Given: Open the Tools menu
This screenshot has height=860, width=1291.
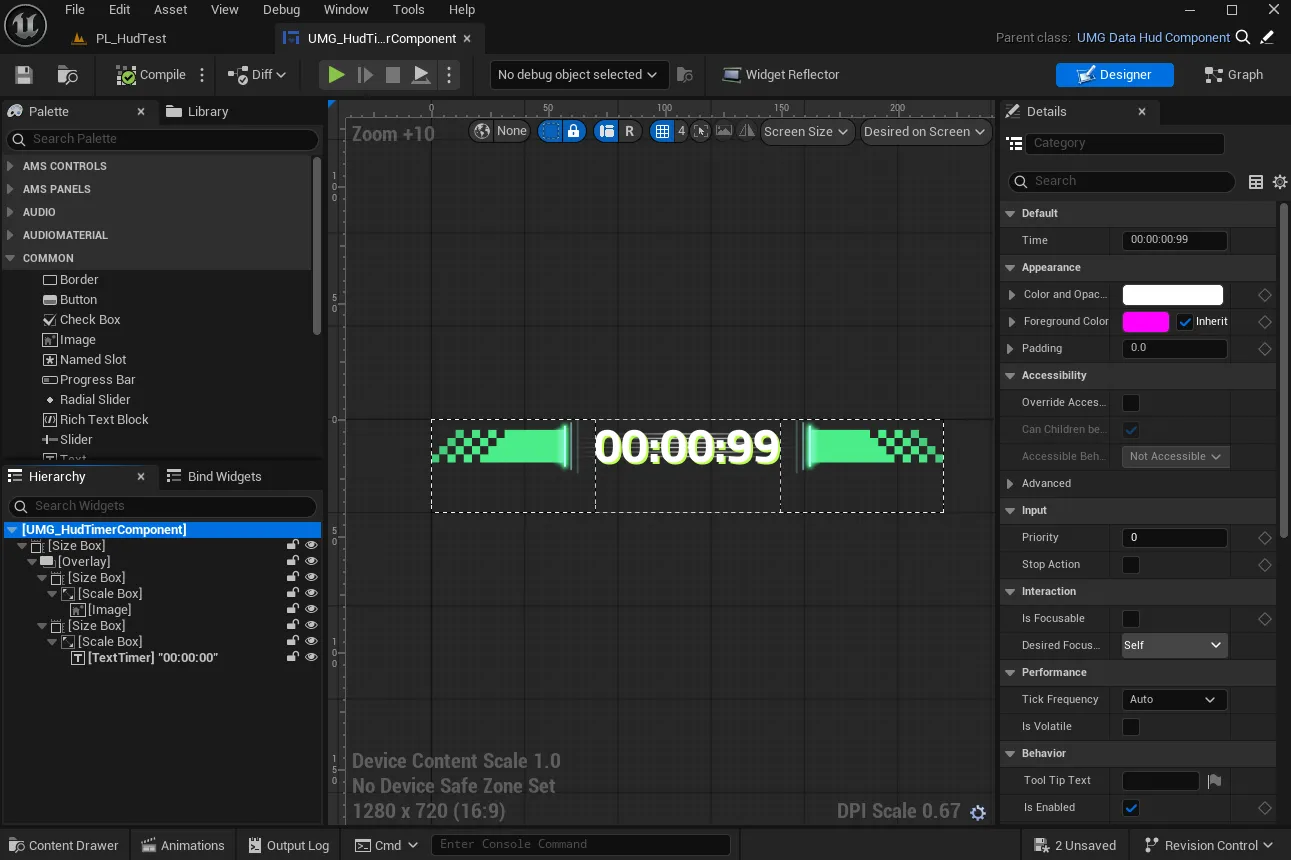Looking at the screenshot, I should tap(408, 9).
